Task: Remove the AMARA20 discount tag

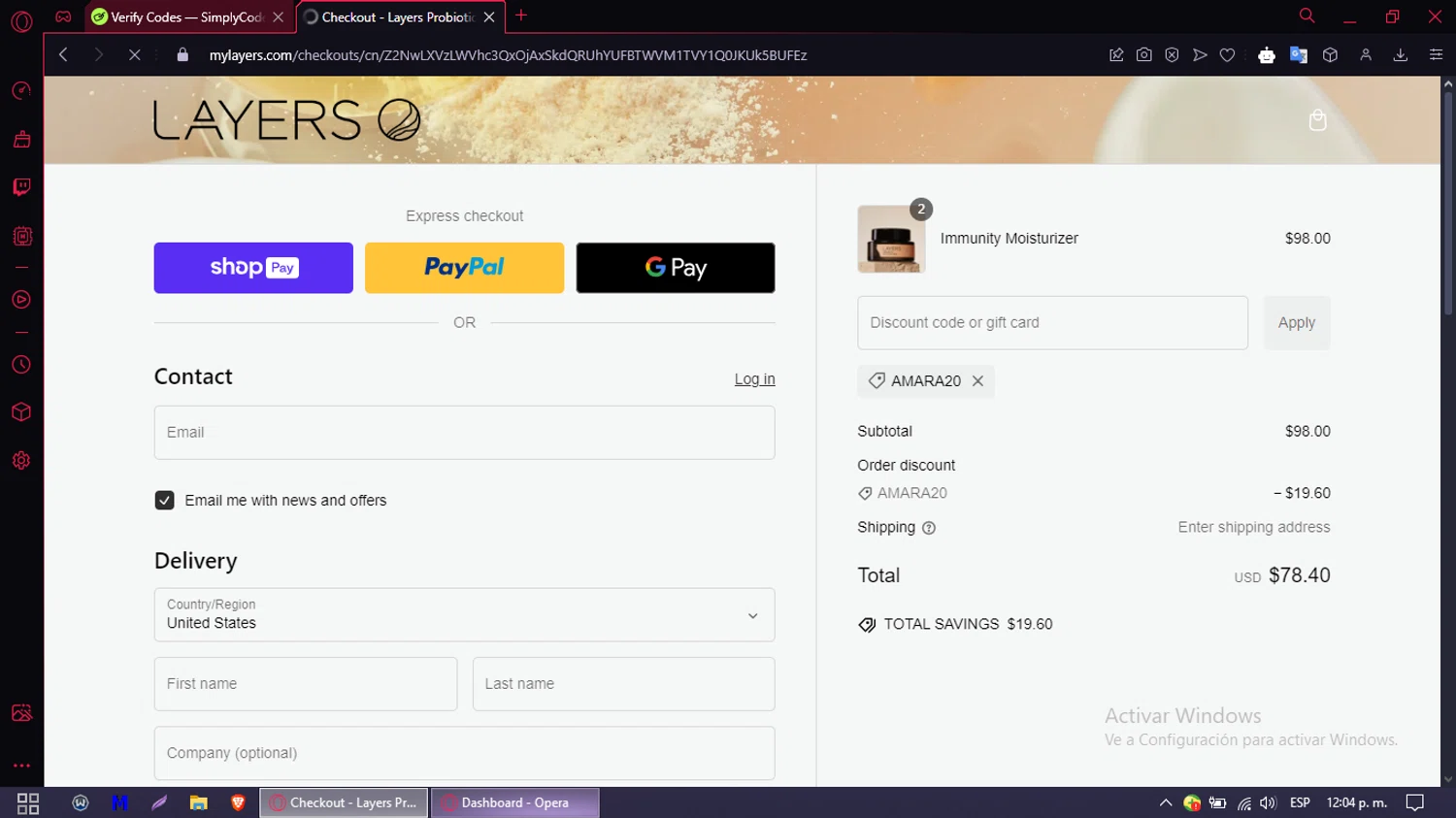Action: click(977, 381)
